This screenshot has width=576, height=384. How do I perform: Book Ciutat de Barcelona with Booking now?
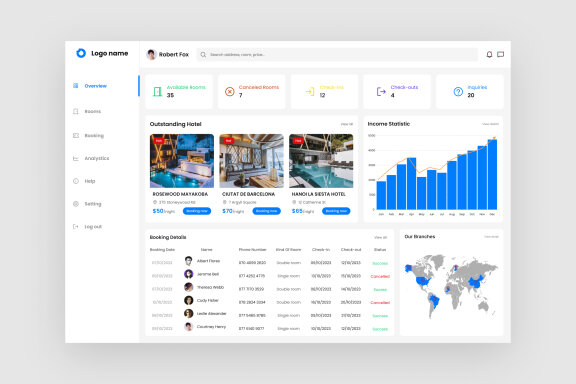(x=266, y=211)
